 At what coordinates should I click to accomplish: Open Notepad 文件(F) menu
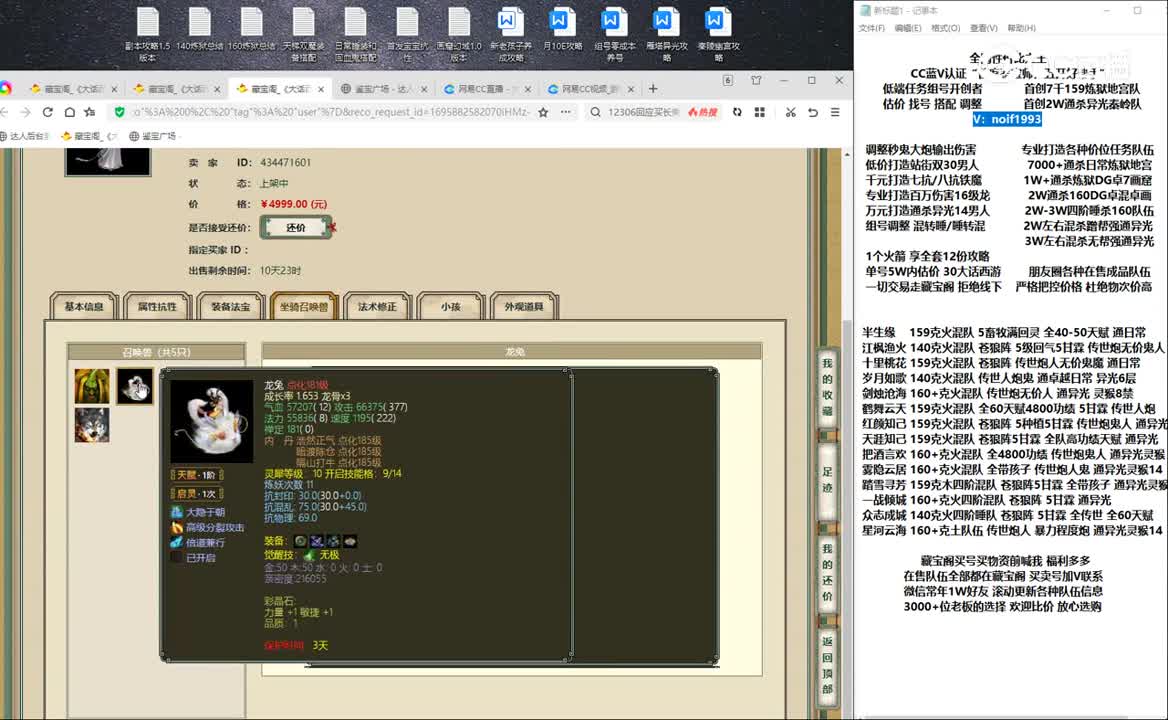[x=872, y=28]
